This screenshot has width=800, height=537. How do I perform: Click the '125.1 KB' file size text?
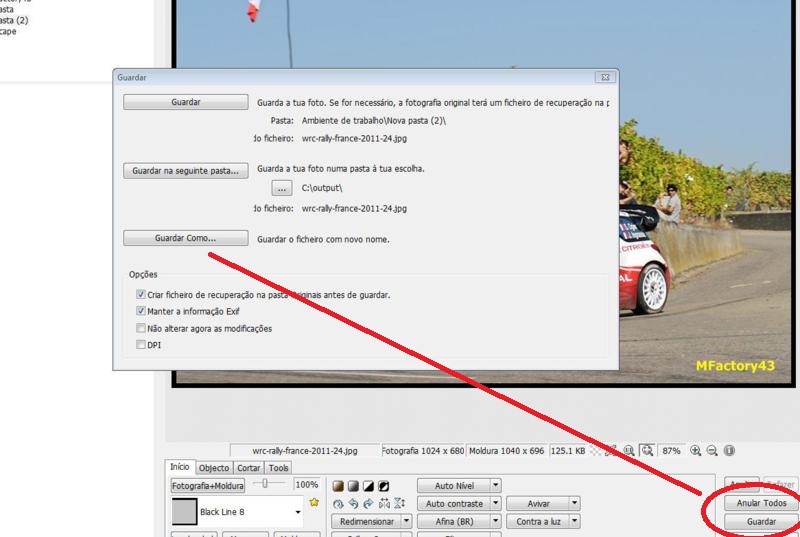(x=568, y=451)
